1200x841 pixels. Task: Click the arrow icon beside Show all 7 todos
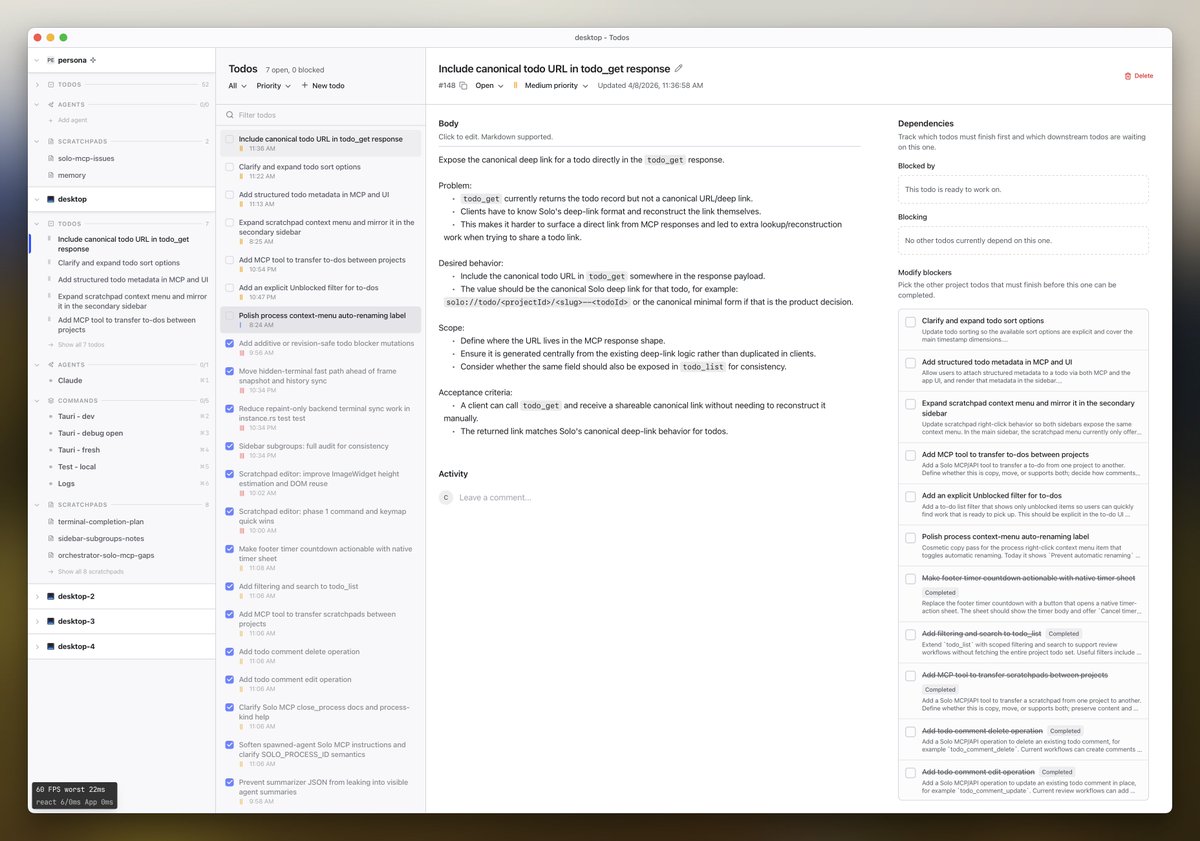(50, 344)
